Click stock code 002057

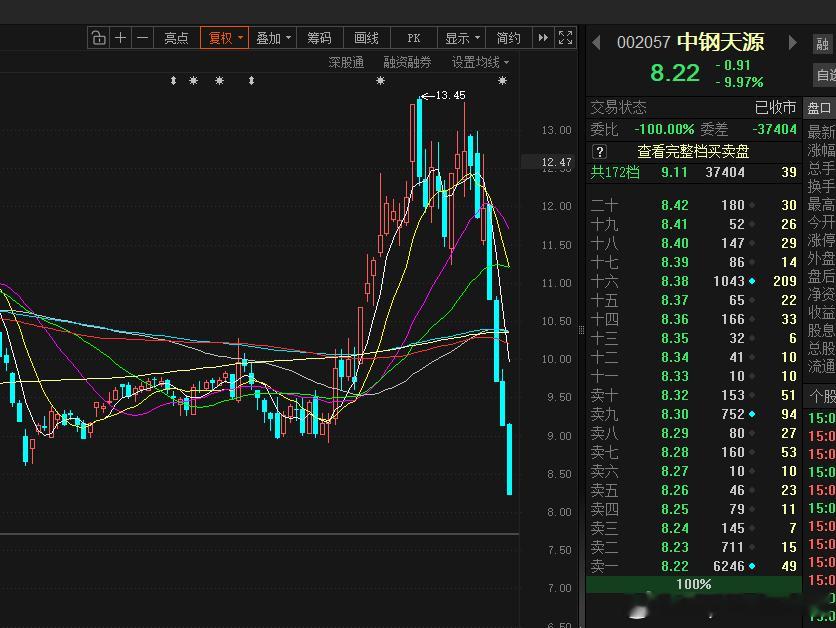click(x=643, y=43)
